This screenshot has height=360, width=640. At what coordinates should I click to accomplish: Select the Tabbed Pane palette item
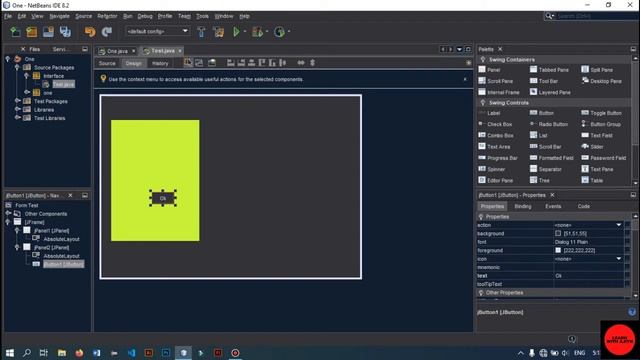(x=549, y=70)
